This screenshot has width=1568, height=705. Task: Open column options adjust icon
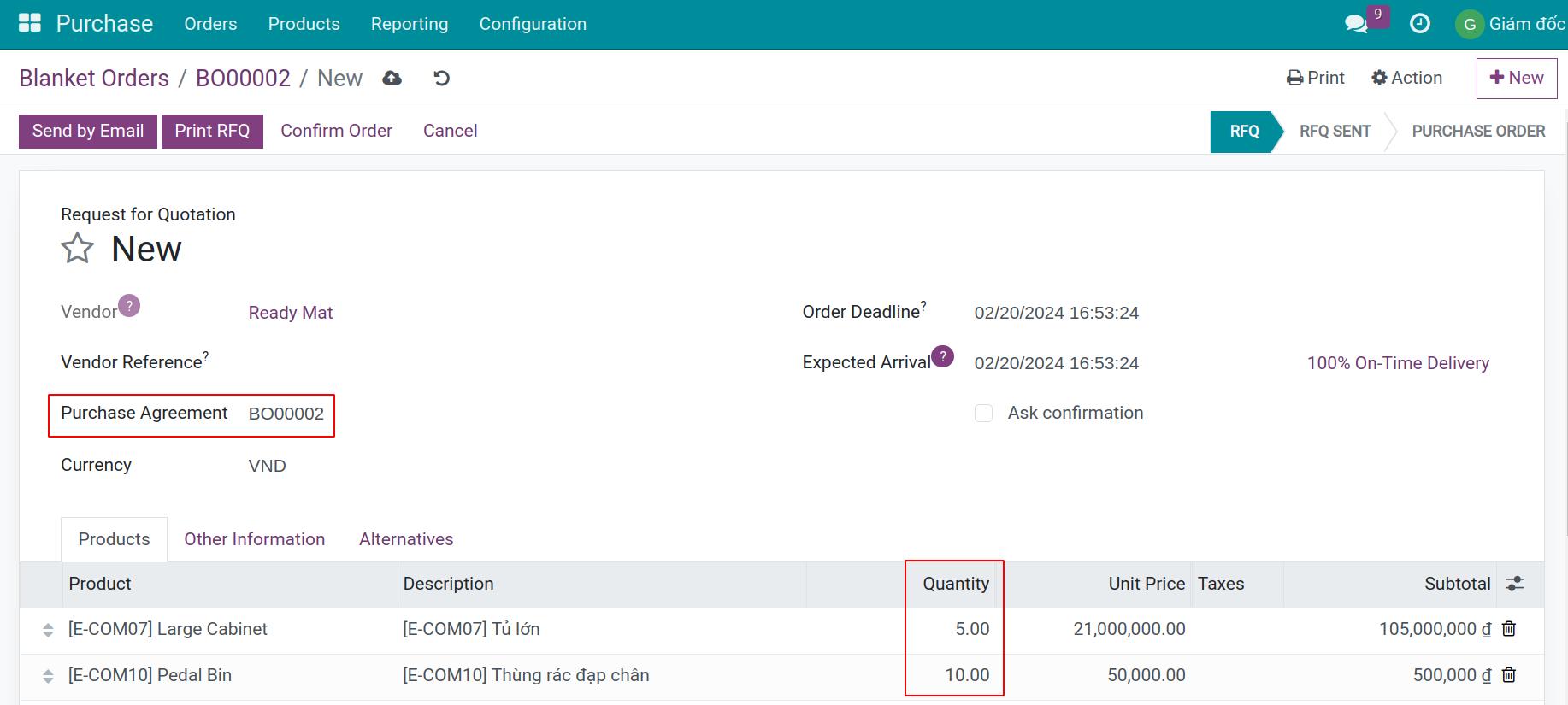click(x=1514, y=584)
